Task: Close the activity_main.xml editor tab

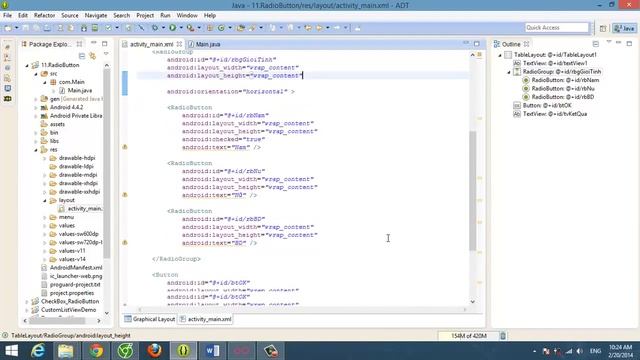Action: [179, 44]
